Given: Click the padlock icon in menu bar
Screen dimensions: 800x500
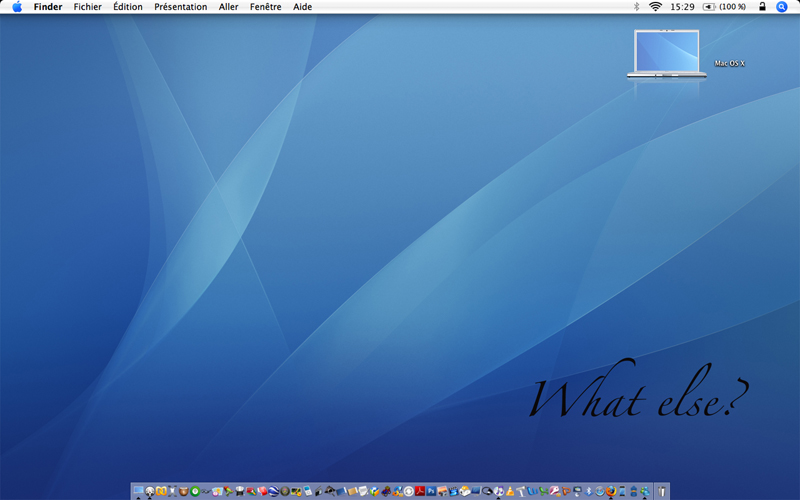Looking at the screenshot, I should [762, 7].
